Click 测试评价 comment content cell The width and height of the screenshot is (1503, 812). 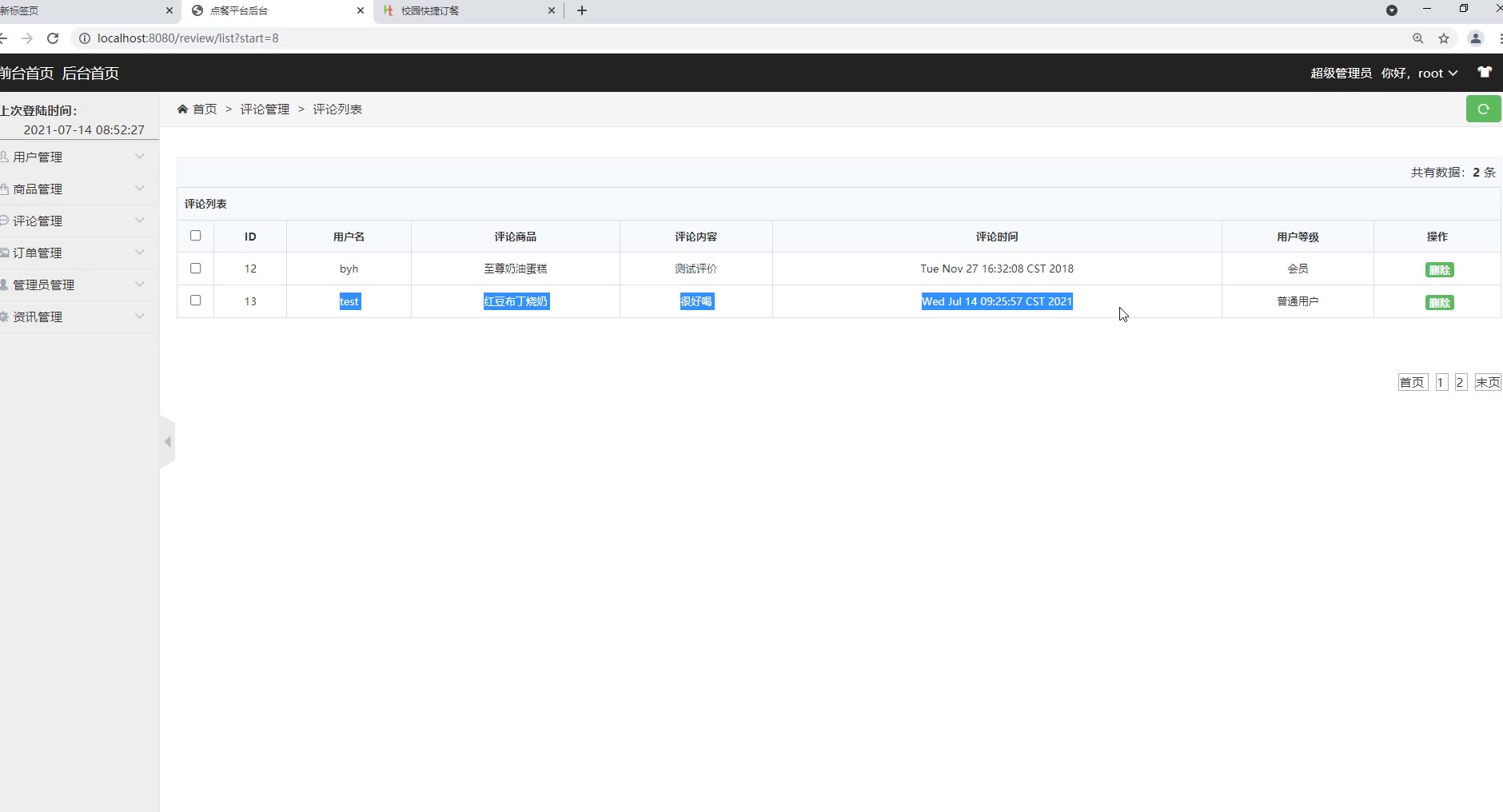pos(696,269)
